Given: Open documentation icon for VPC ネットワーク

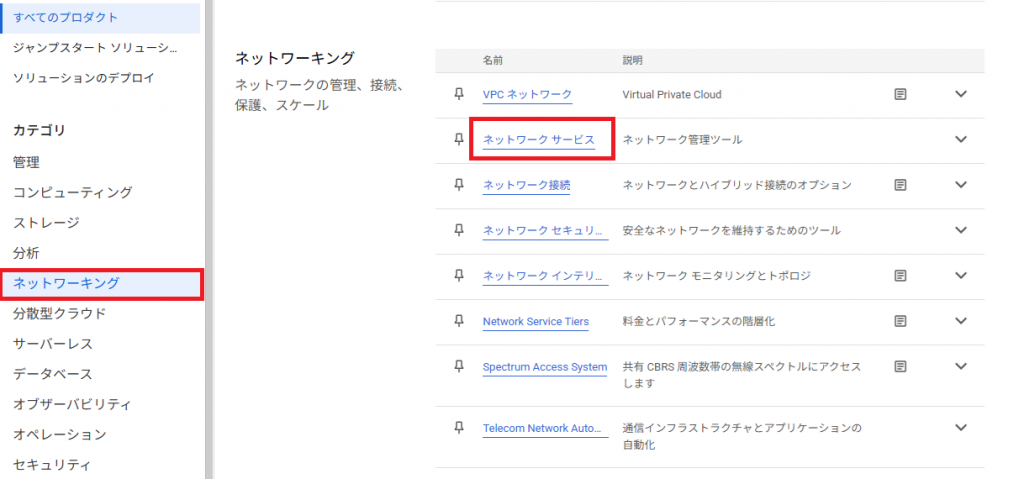Looking at the screenshot, I should [900, 94].
